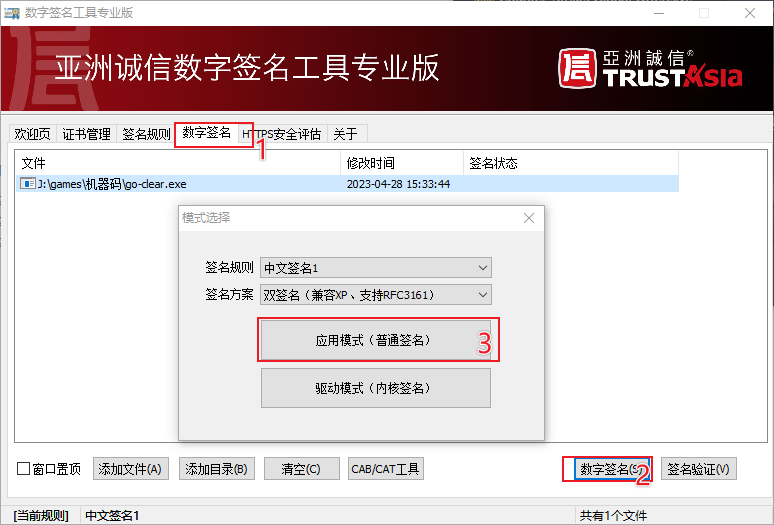Viewport: 774px width, 525px height.
Task: Click the 共有1个文件 status bar text
Action: pos(614,516)
